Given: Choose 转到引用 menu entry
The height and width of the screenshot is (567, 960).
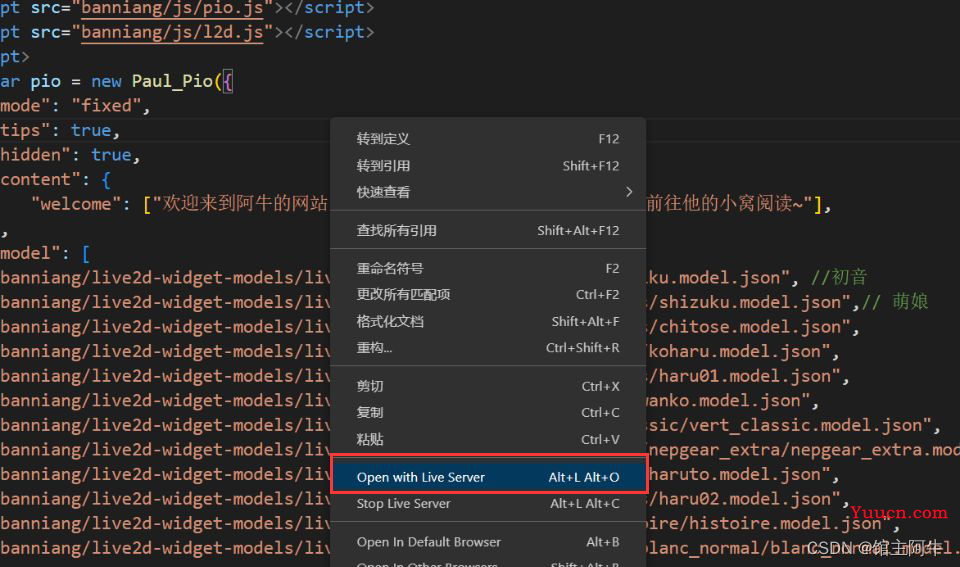Looking at the screenshot, I should (x=488, y=166).
